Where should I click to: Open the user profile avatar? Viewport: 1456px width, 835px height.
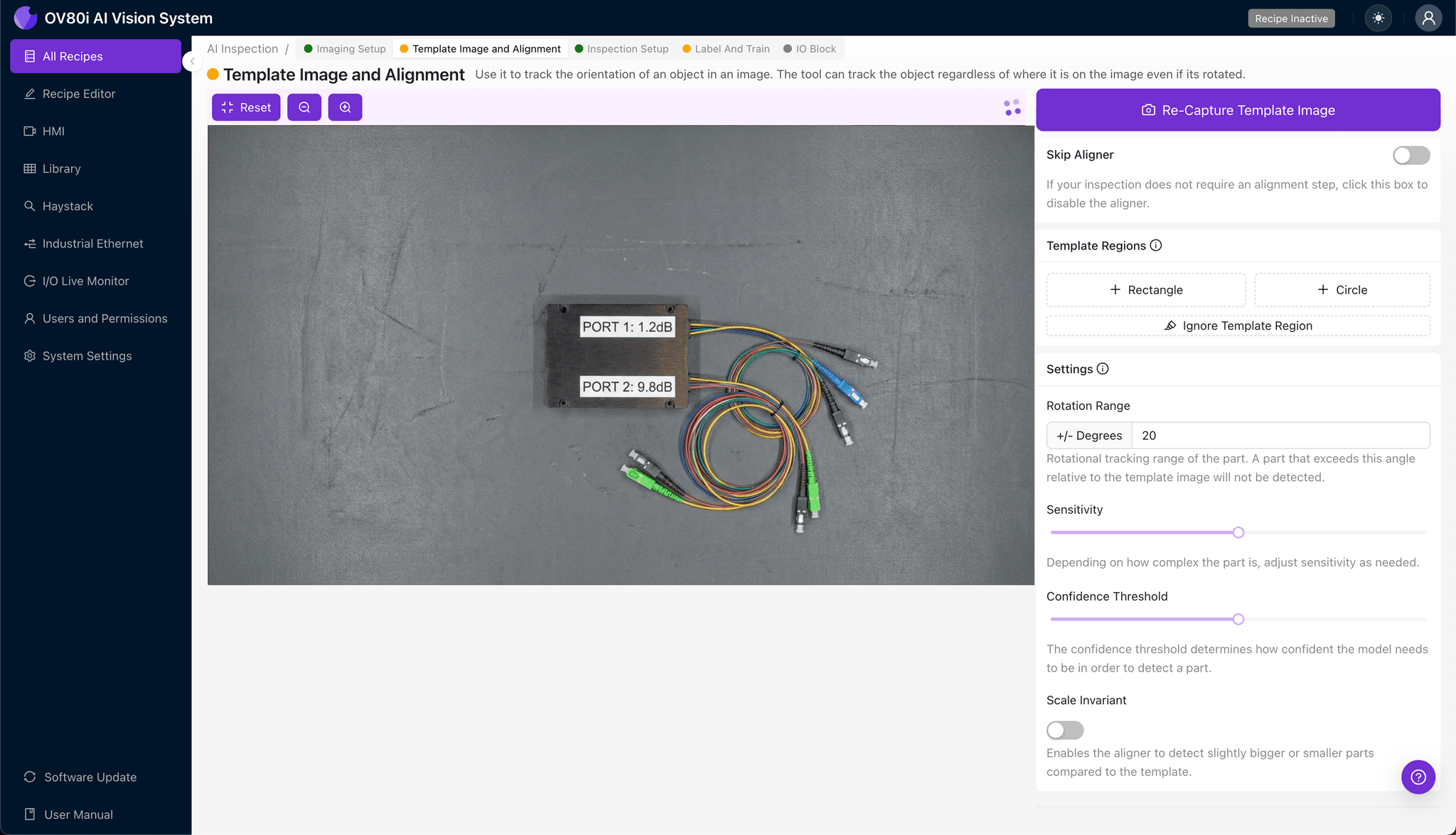(x=1428, y=18)
